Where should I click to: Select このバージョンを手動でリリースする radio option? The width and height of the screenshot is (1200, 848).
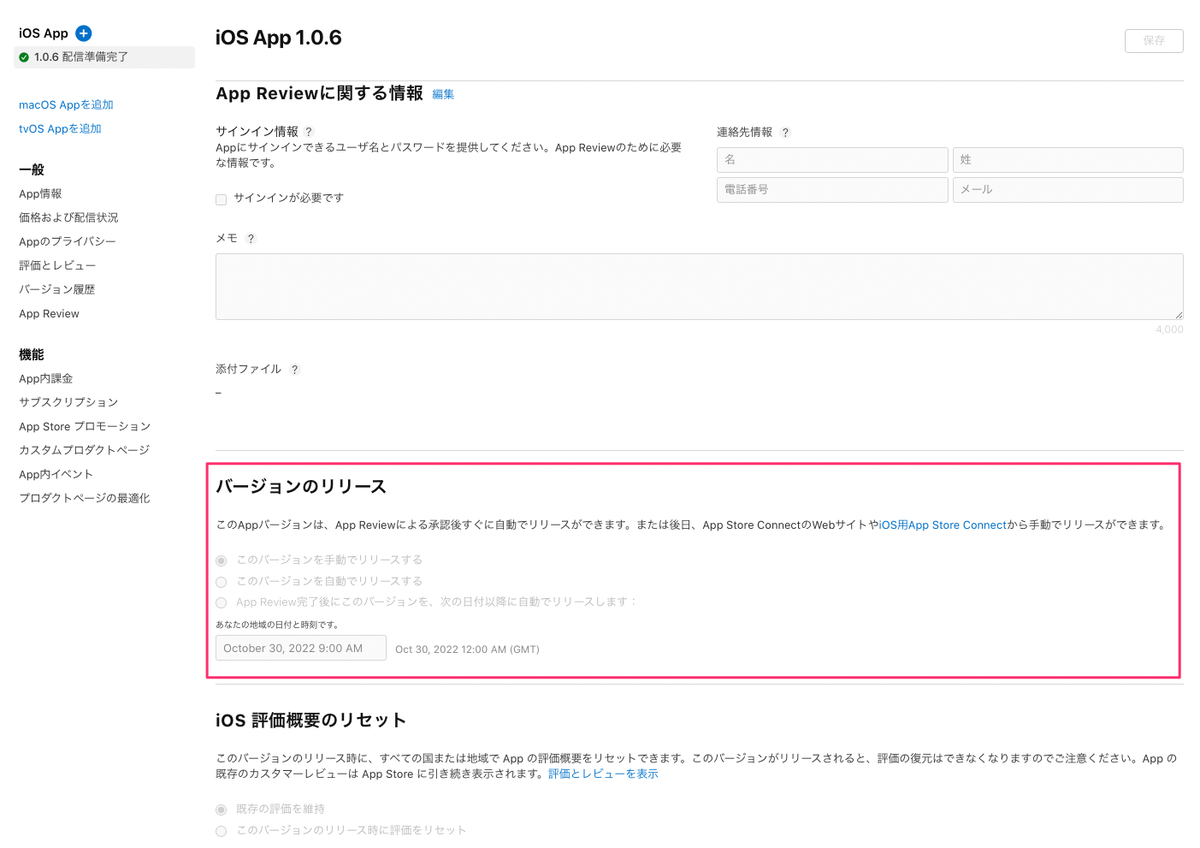(221, 560)
